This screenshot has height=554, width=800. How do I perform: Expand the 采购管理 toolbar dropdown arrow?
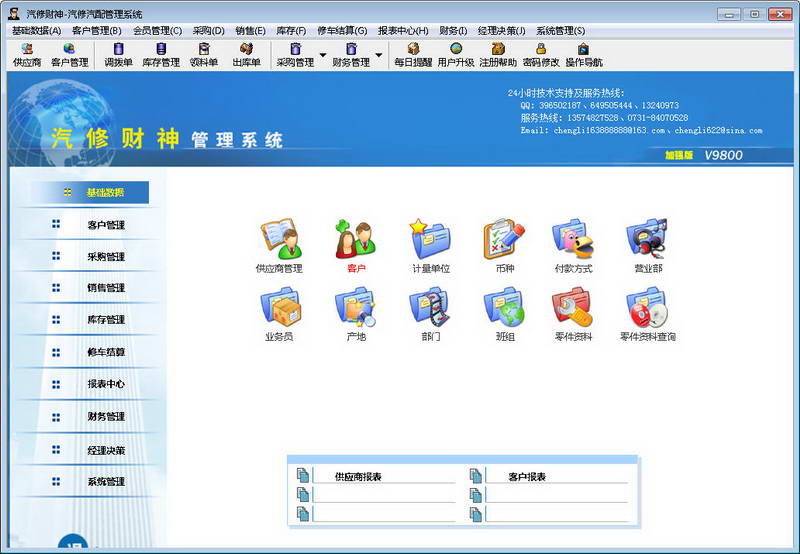pos(322,55)
